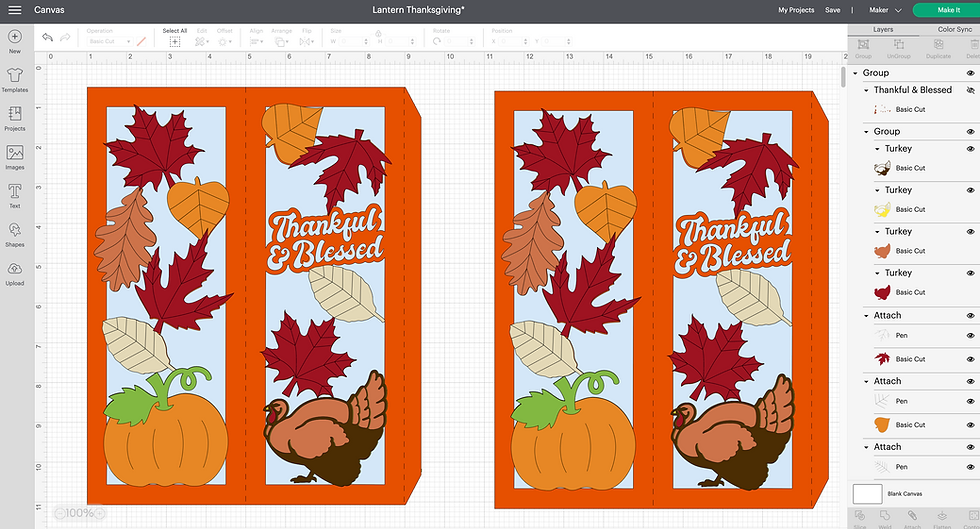Hide the yellow Turkey layer
The image size is (980, 529).
tap(971, 190)
